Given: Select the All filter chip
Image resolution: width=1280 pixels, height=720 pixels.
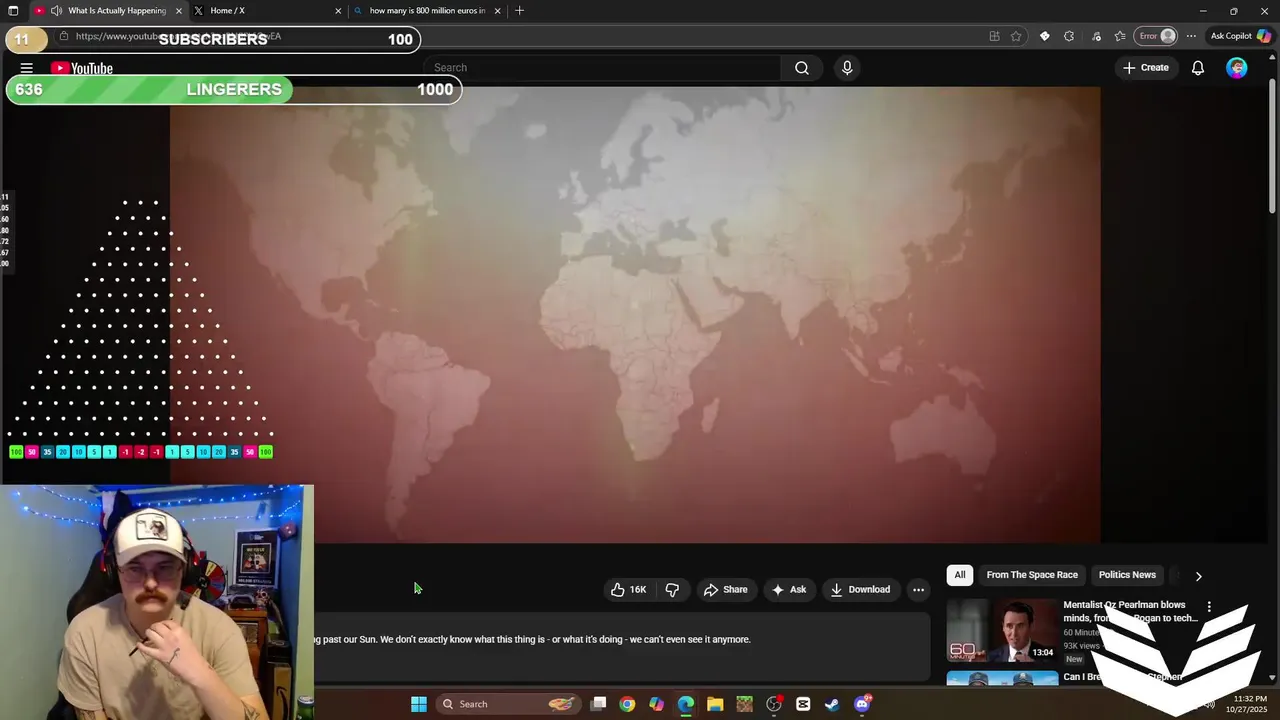Looking at the screenshot, I should pyautogui.click(x=960, y=575).
